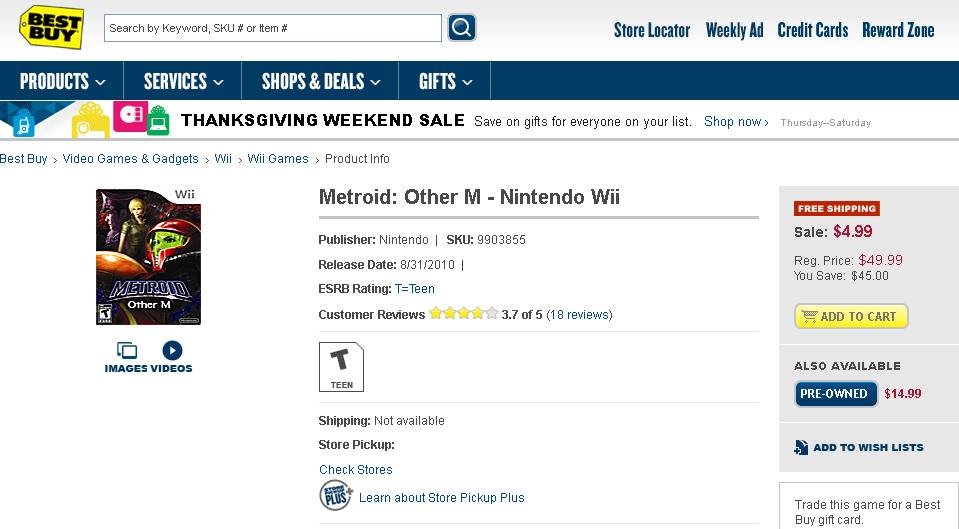Open the 18 reviews link
This screenshot has height=529, width=959.
click(x=579, y=315)
